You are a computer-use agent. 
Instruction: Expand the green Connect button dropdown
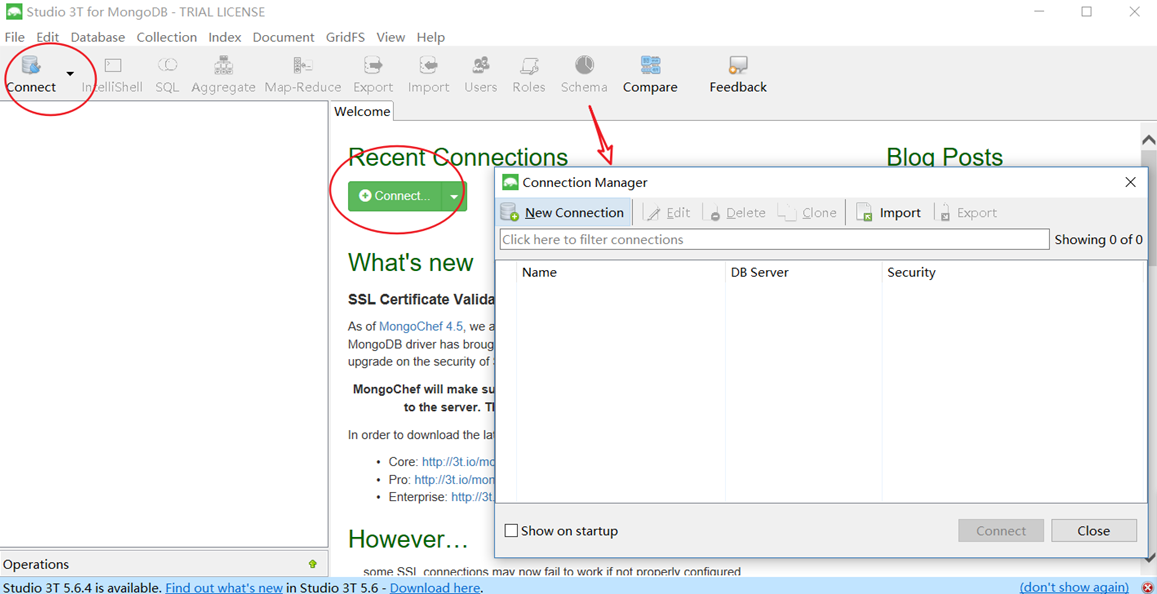[x=455, y=195]
